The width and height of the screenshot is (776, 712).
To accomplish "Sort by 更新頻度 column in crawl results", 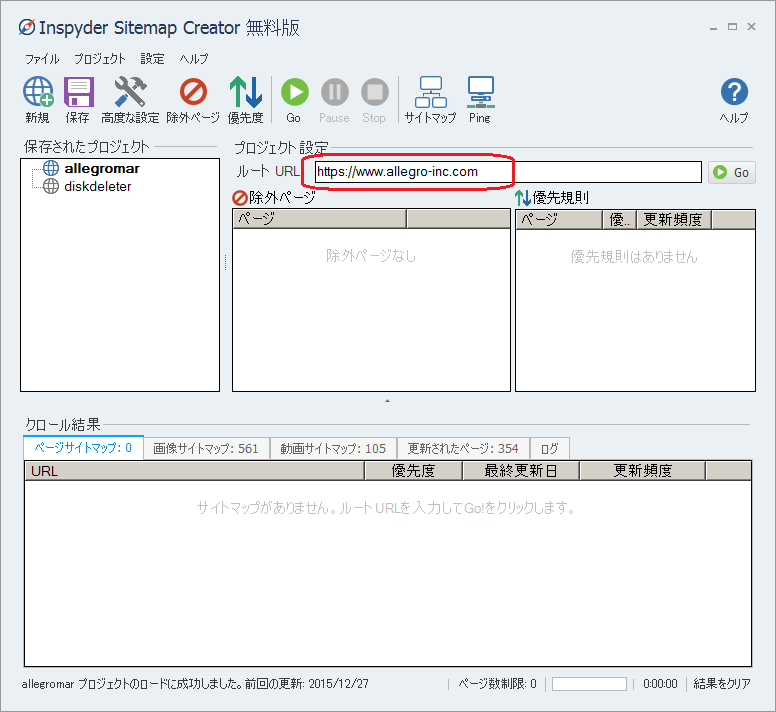I will (642, 471).
